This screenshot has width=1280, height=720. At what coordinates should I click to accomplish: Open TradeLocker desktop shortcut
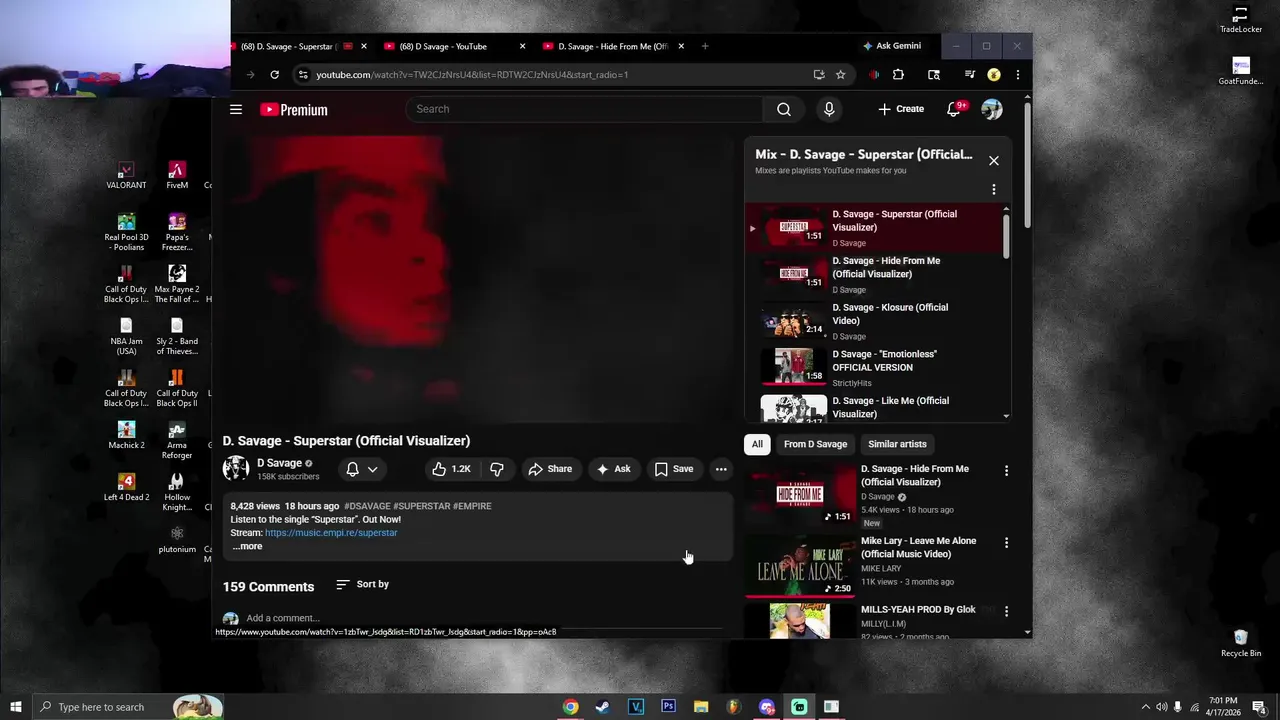pos(1241,20)
